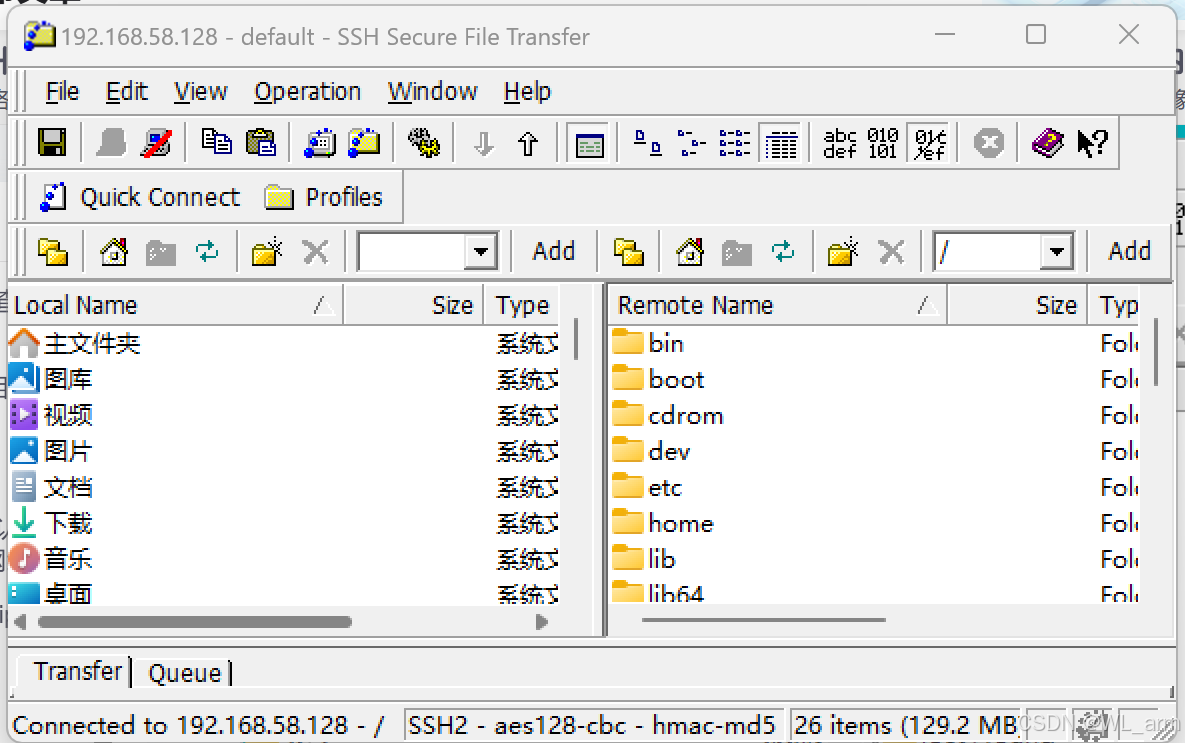The height and width of the screenshot is (743, 1185).
Task: Toggle the transfer view panel icon
Action: click(x=589, y=143)
